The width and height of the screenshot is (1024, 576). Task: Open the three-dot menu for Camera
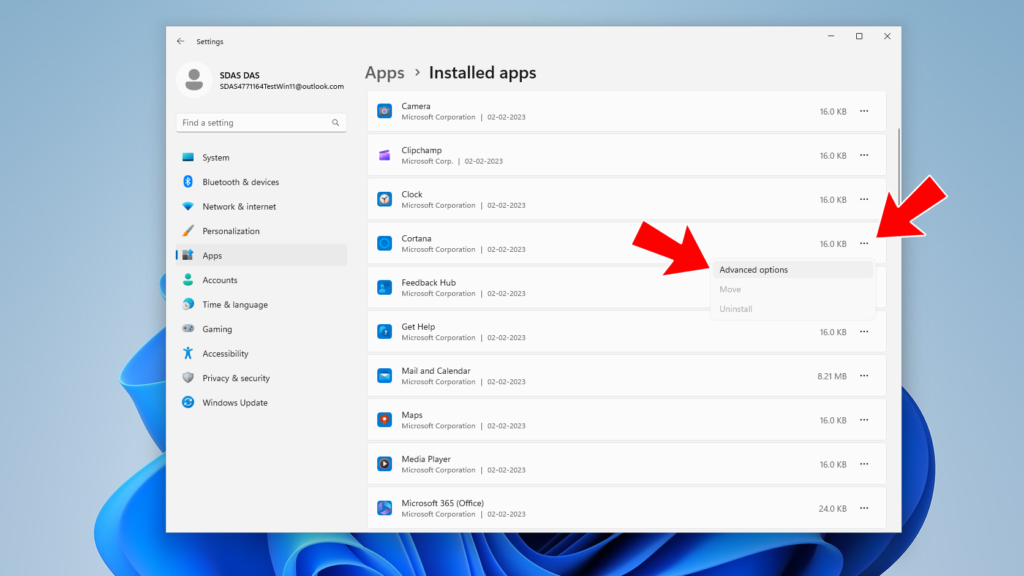[x=864, y=111]
